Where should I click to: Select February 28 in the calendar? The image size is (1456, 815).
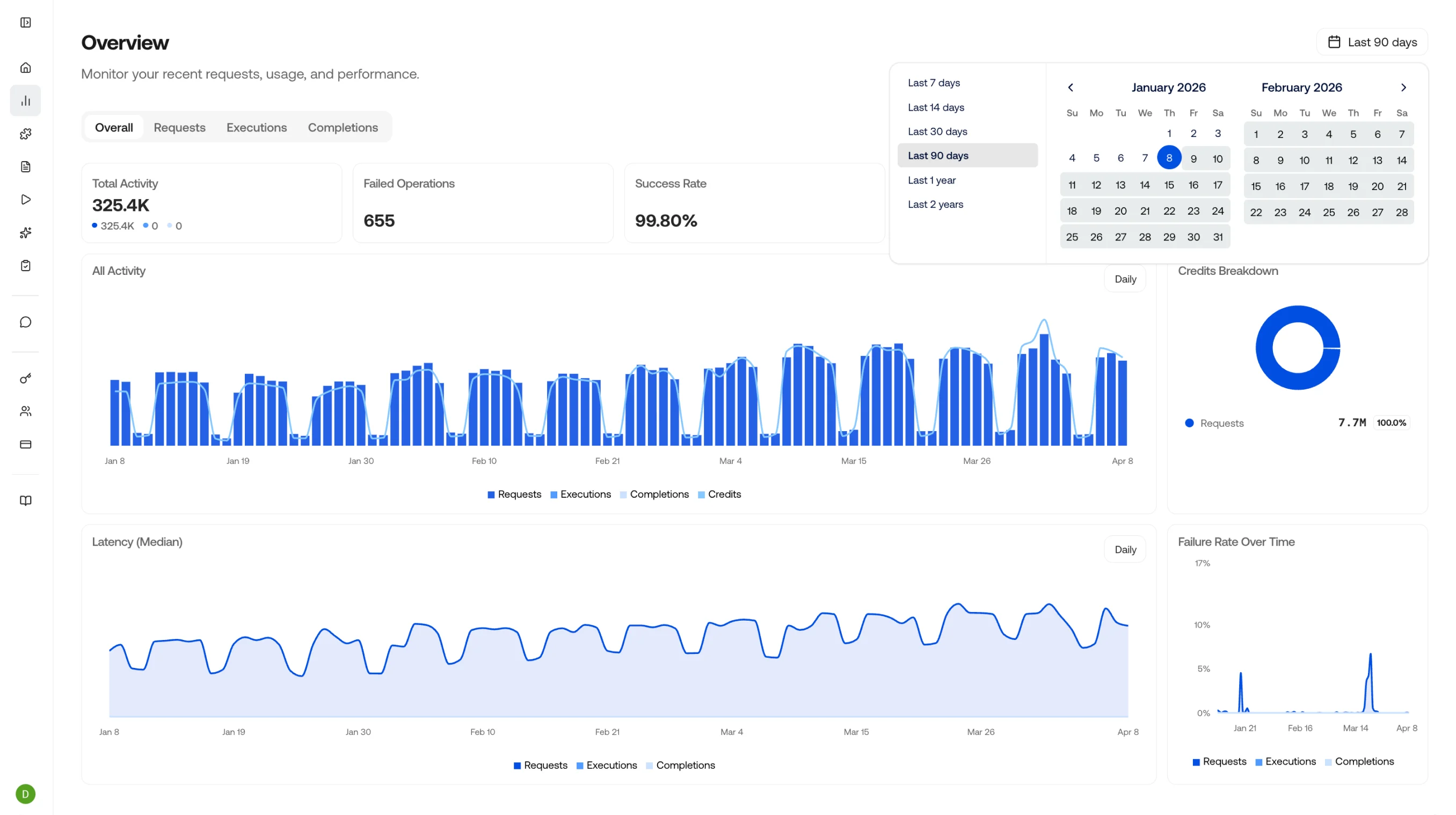1401,213
